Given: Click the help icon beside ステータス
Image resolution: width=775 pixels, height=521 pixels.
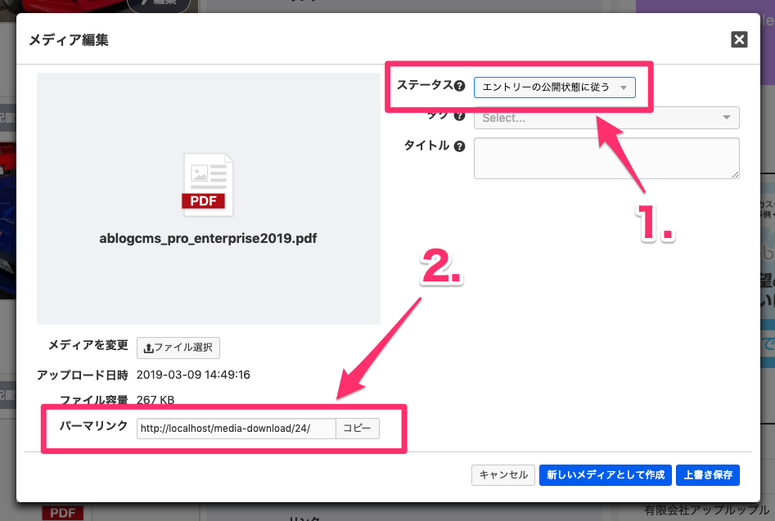Looking at the screenshot, I should click(x=460, y=86).
